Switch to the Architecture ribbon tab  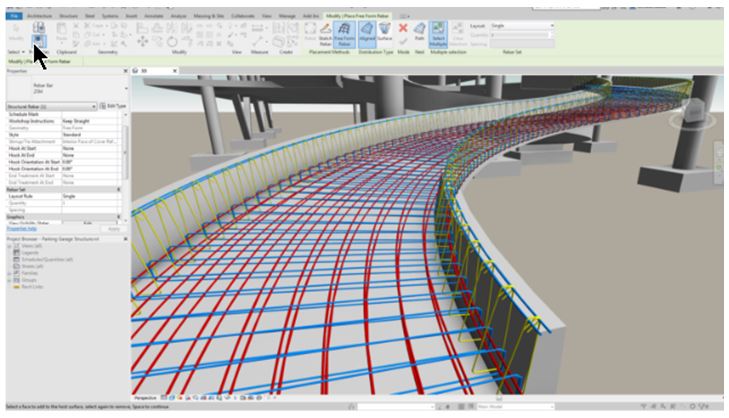40,16
